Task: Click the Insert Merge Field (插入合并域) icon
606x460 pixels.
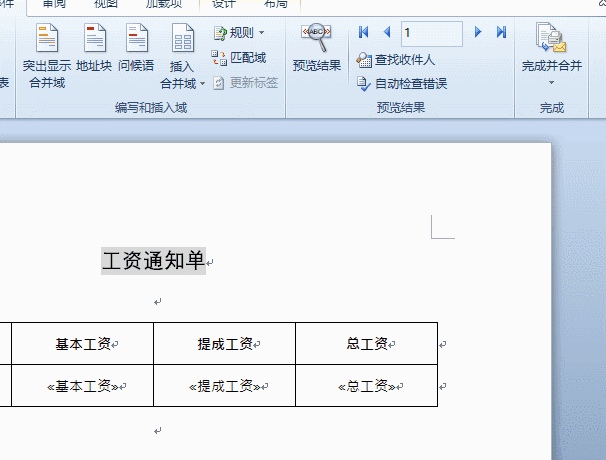Action: click(x=182, y=38)
